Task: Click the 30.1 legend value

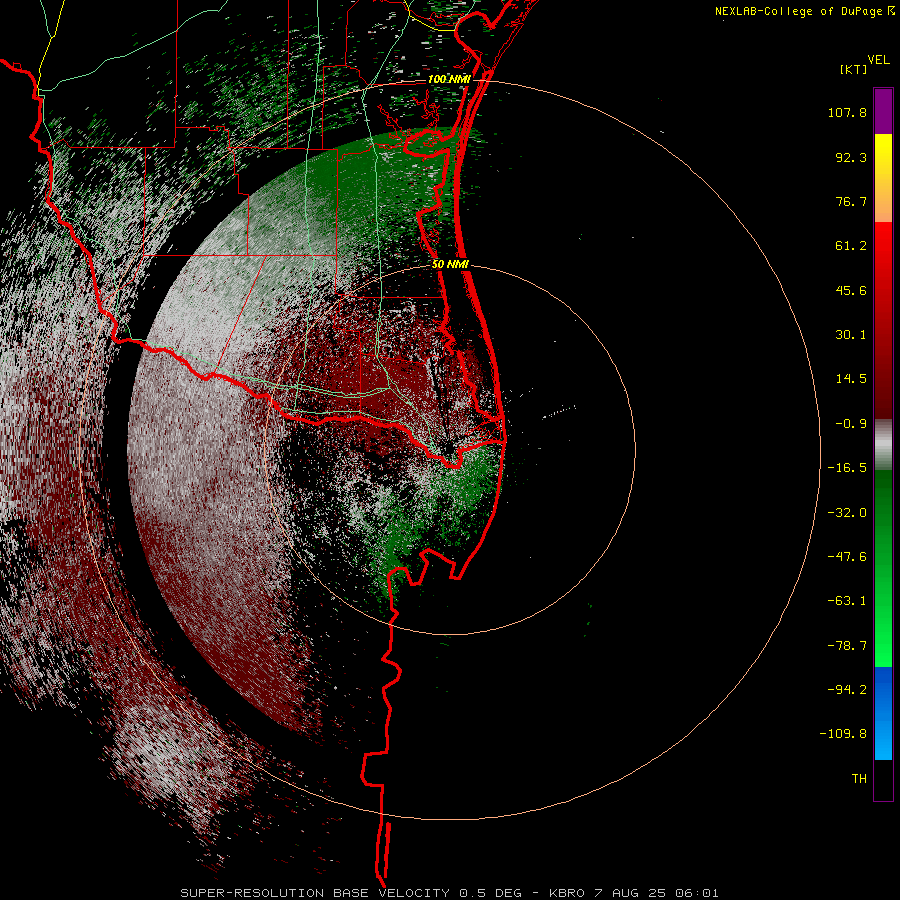Action: pos(851,335)
